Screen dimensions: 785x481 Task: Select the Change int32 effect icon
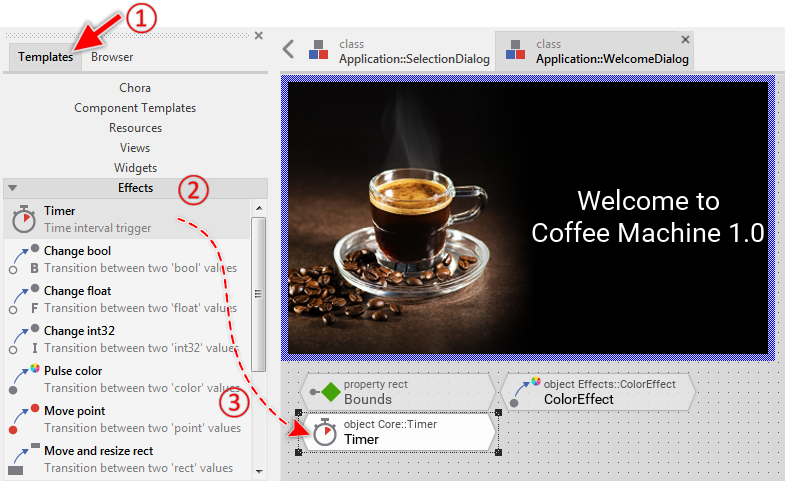(x=22, y=339)
